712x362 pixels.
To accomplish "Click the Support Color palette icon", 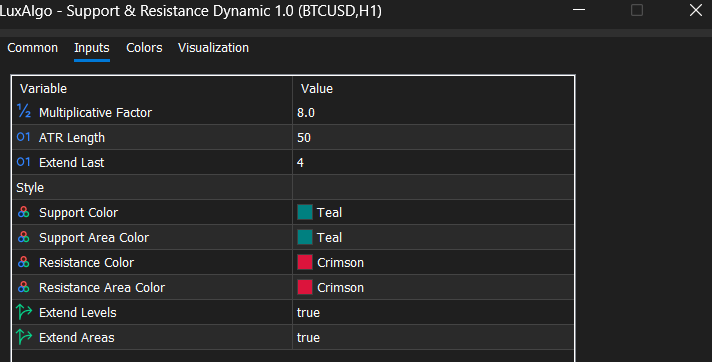I will [x=24, y=212].
